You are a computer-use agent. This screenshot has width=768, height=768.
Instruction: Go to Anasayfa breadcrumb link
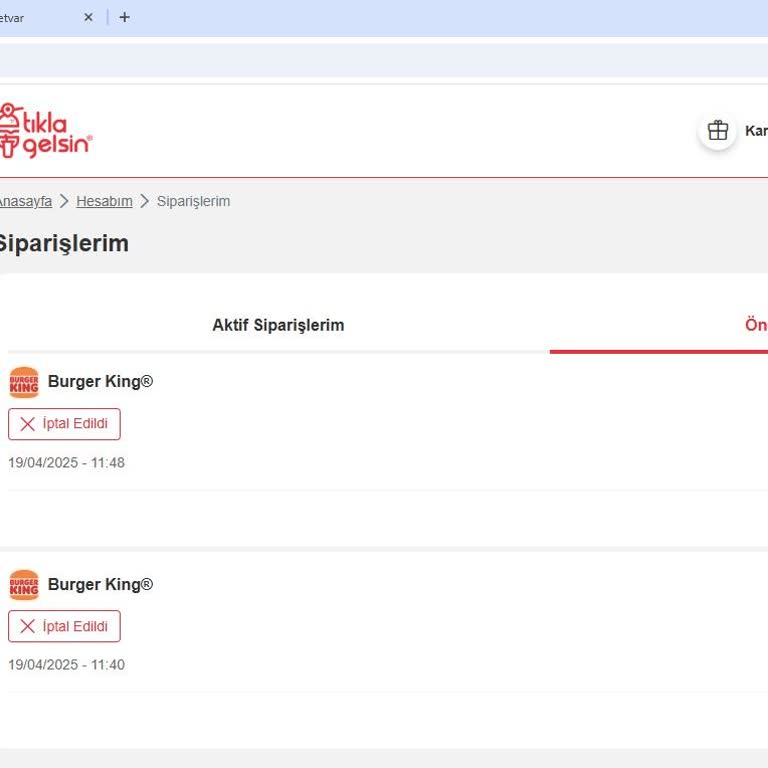coord(25,201)
